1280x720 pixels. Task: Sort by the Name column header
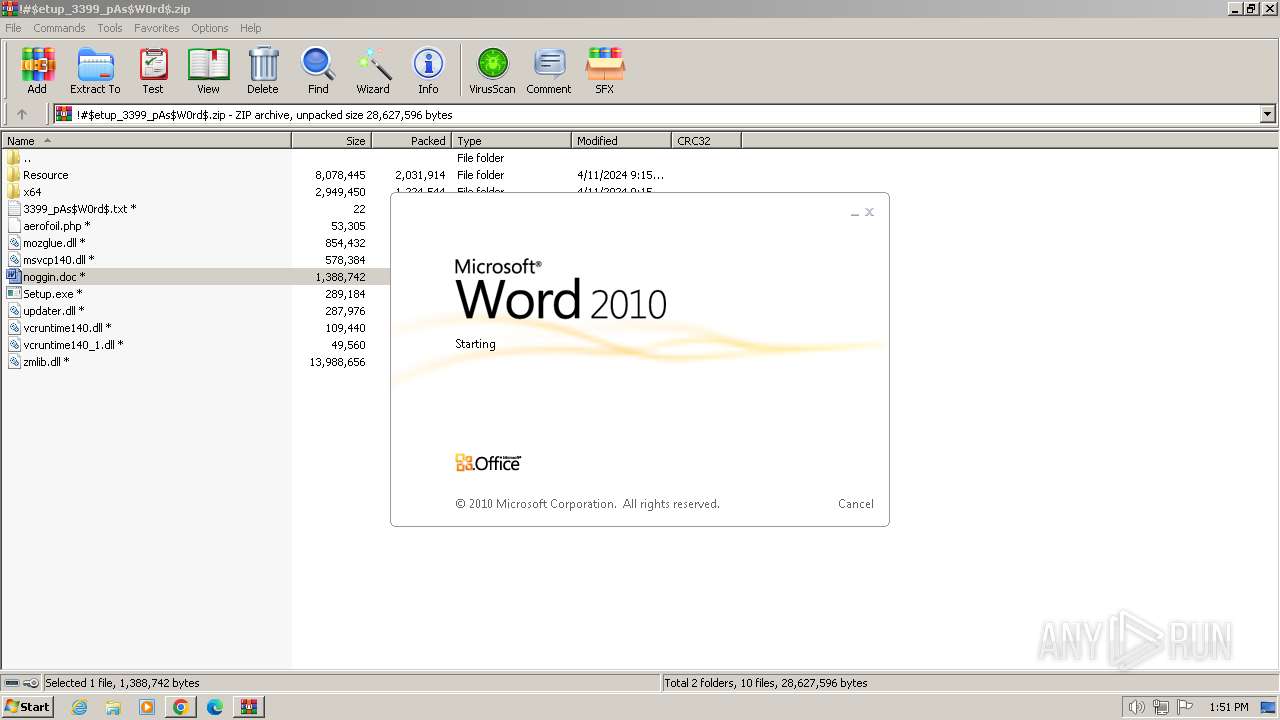pos(146,141)
